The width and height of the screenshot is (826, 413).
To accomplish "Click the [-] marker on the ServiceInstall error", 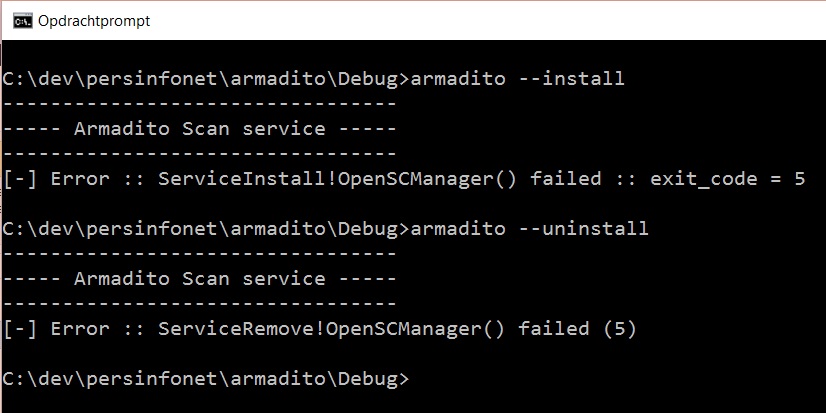I will (x=20, y=179).
